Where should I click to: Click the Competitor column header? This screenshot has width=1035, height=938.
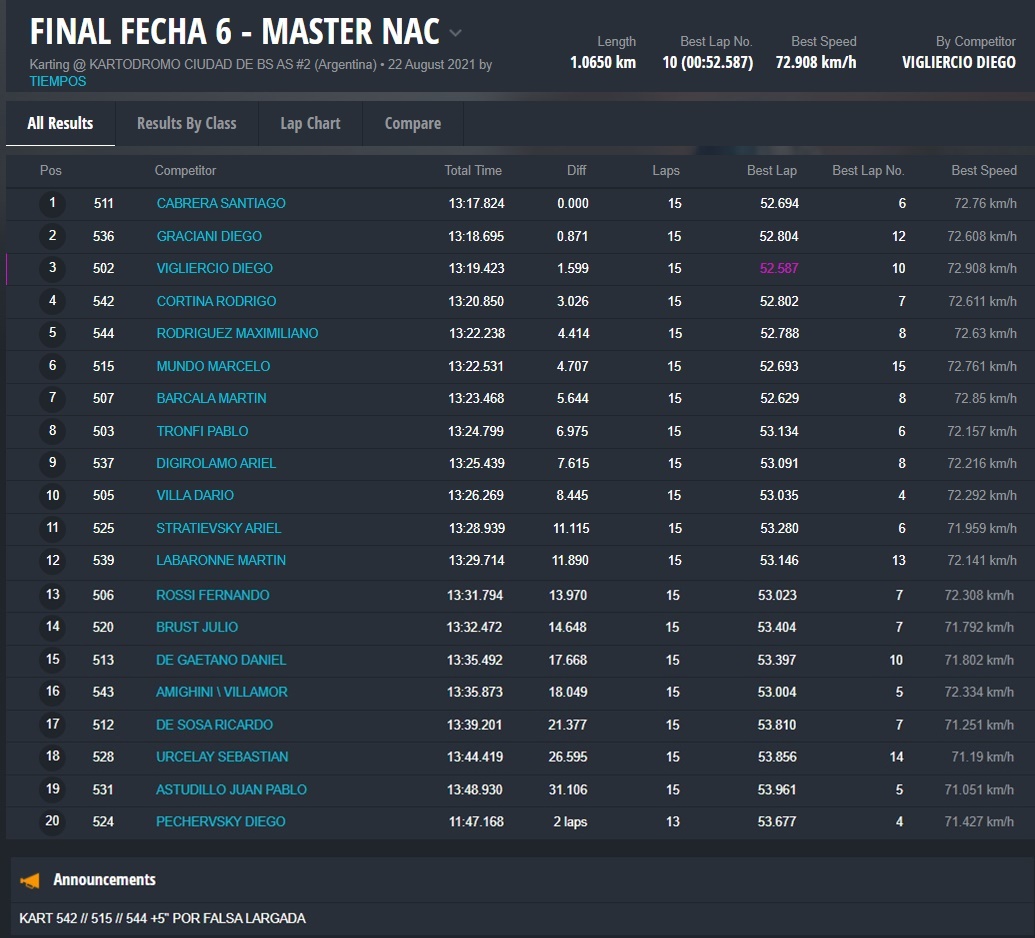[185, 170]
